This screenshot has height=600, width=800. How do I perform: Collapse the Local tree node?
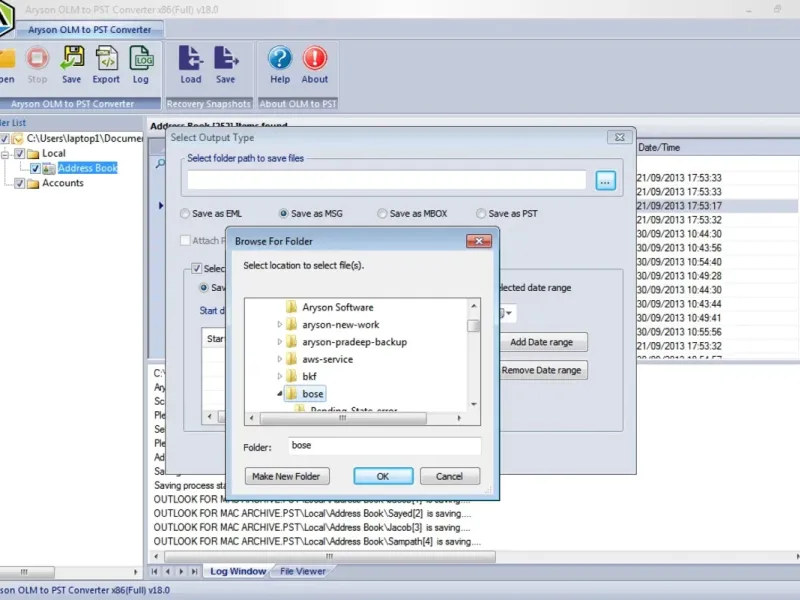[x=5, y=154]
